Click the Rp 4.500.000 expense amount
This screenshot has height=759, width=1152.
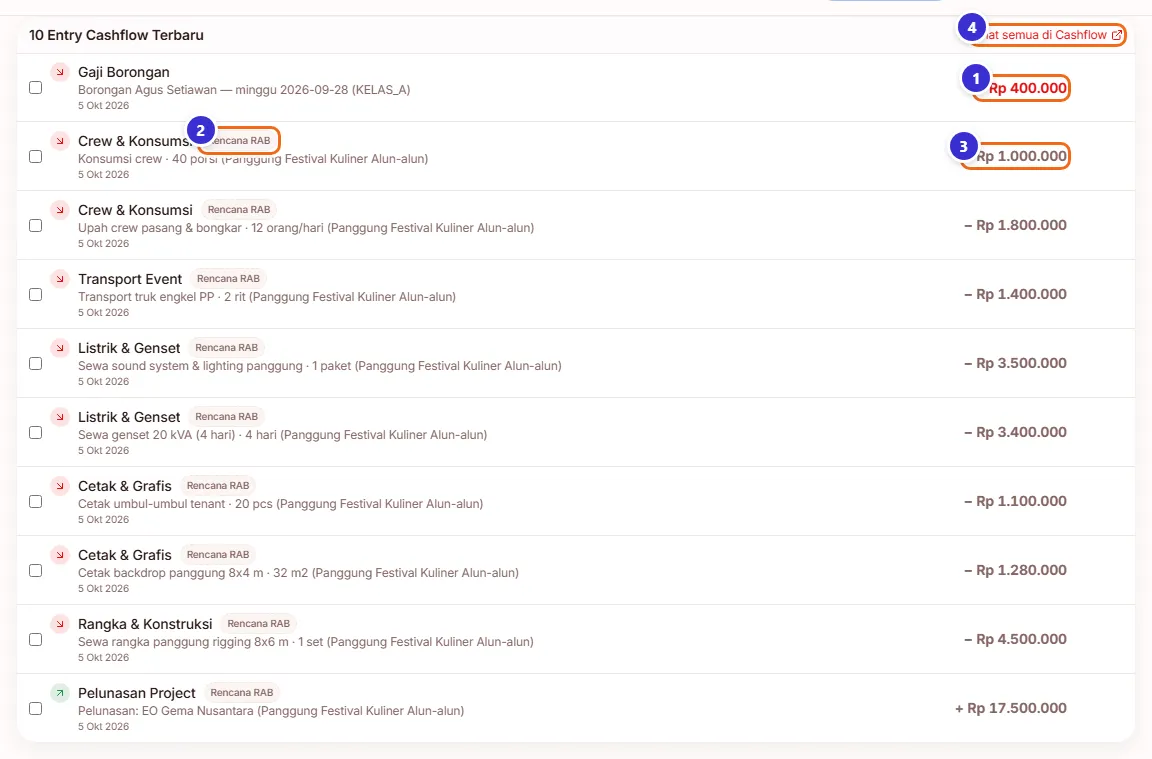pos(1015,639)
